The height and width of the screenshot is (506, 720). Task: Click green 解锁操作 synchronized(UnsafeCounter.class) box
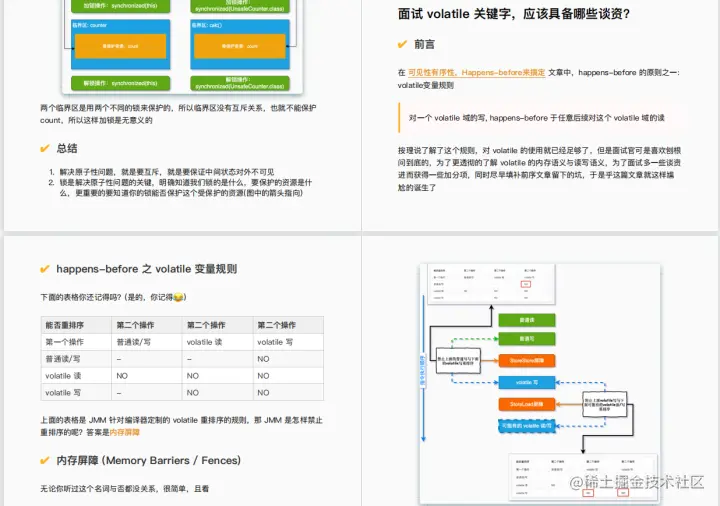point(240,83)
